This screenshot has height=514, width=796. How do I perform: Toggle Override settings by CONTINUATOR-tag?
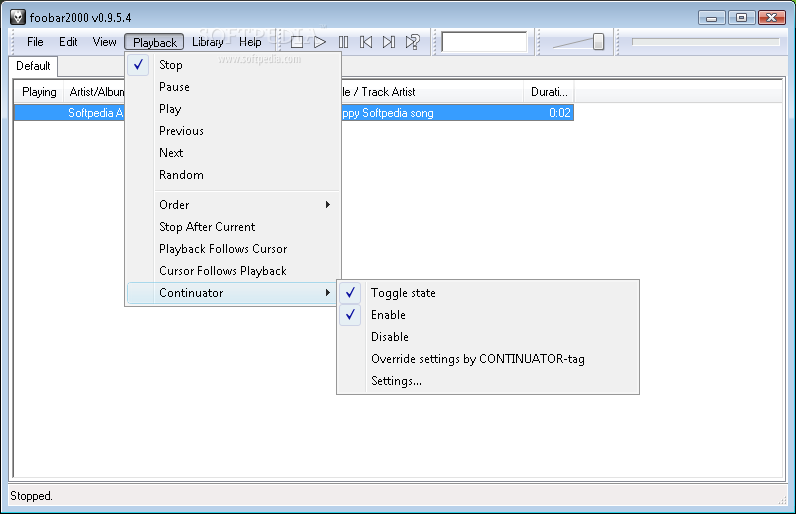click(488, 359)
